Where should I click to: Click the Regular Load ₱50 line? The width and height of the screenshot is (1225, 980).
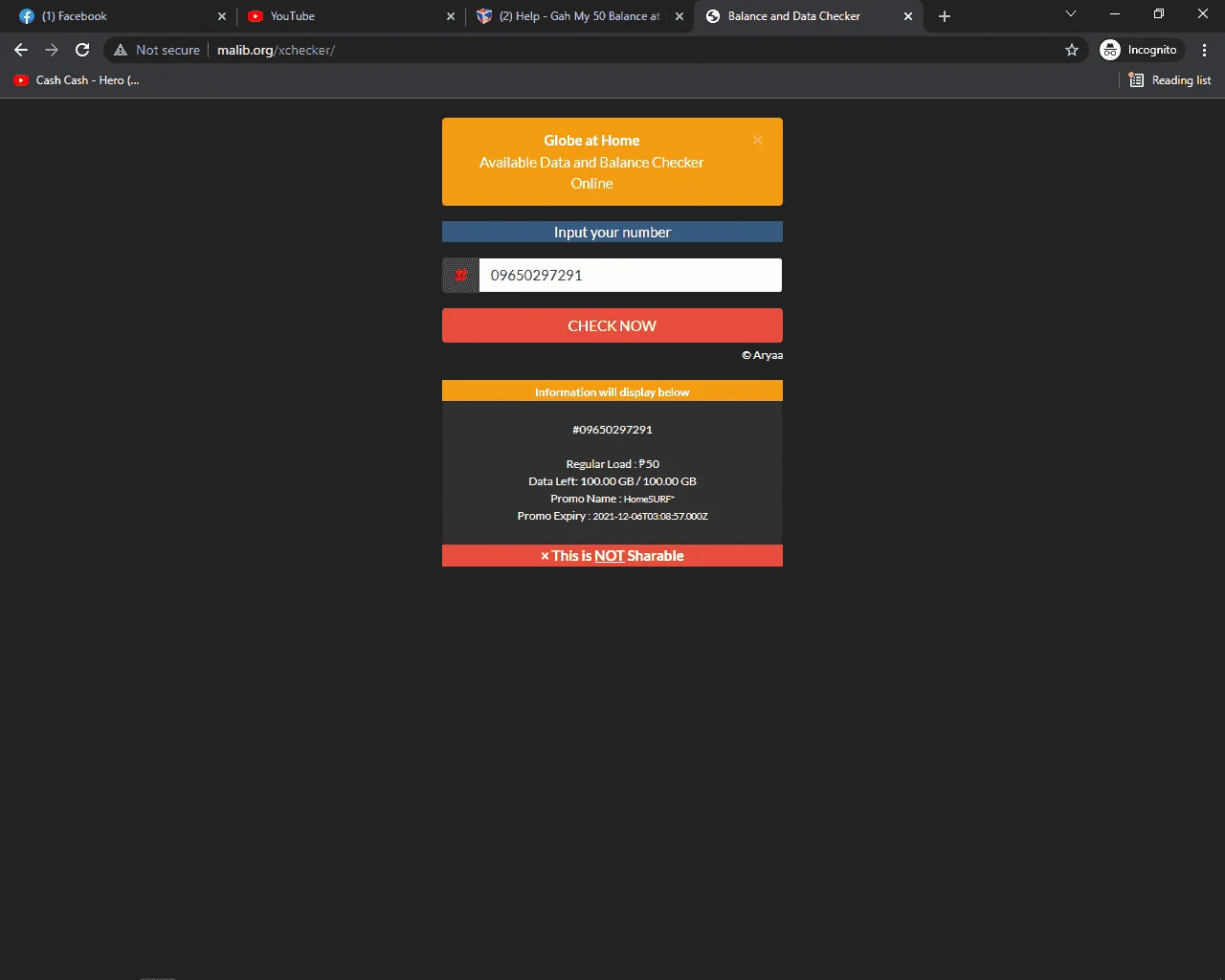(x=612, y=464)
